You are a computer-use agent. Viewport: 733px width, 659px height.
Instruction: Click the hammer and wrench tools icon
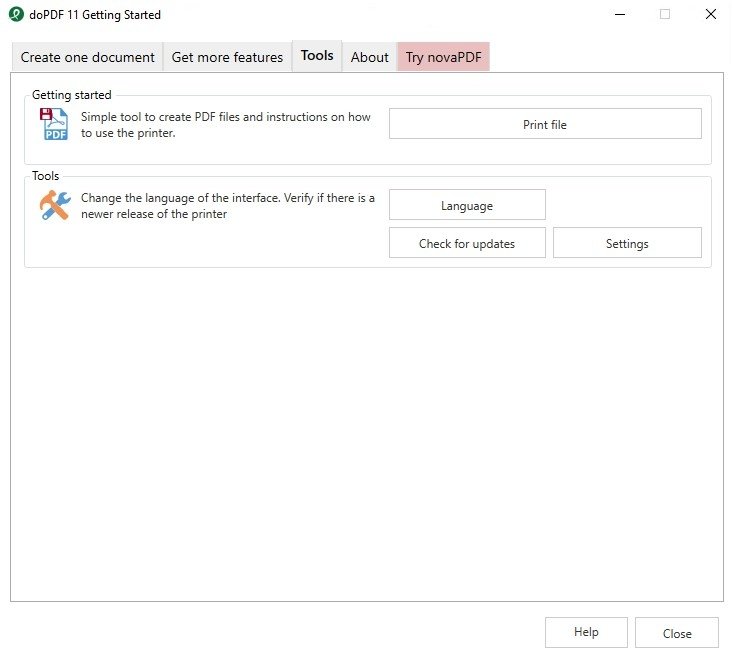(x=55, y=205)
